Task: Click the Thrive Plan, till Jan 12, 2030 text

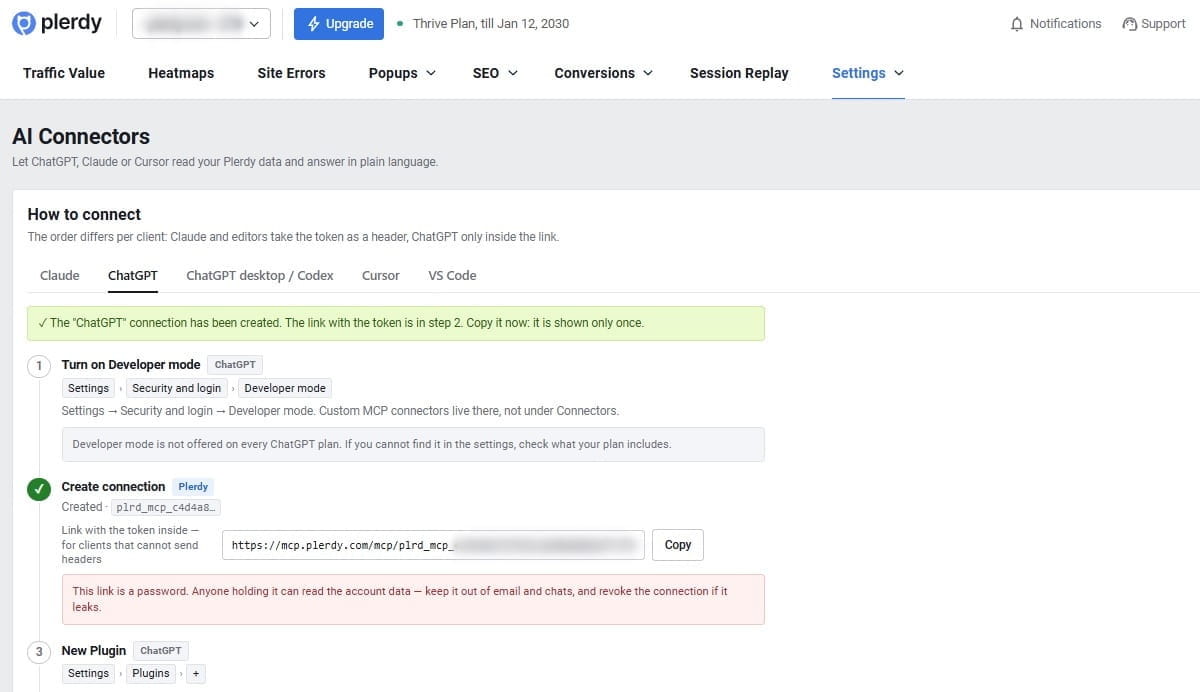Action: pyautogui.click(x=491, y=24)
